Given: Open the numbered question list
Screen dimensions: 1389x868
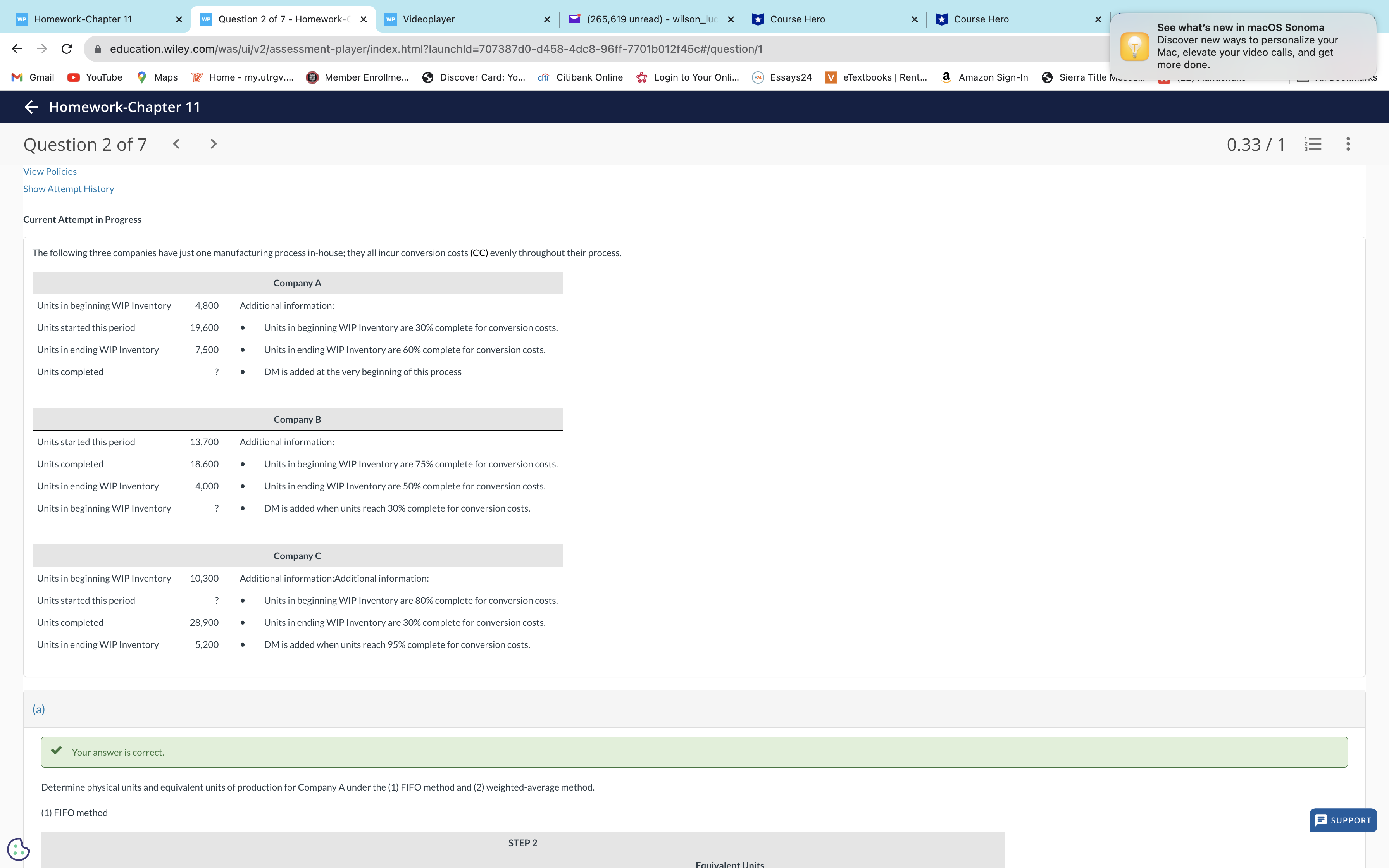Looking at the screenshot, I should click(x=1313, y=144).
